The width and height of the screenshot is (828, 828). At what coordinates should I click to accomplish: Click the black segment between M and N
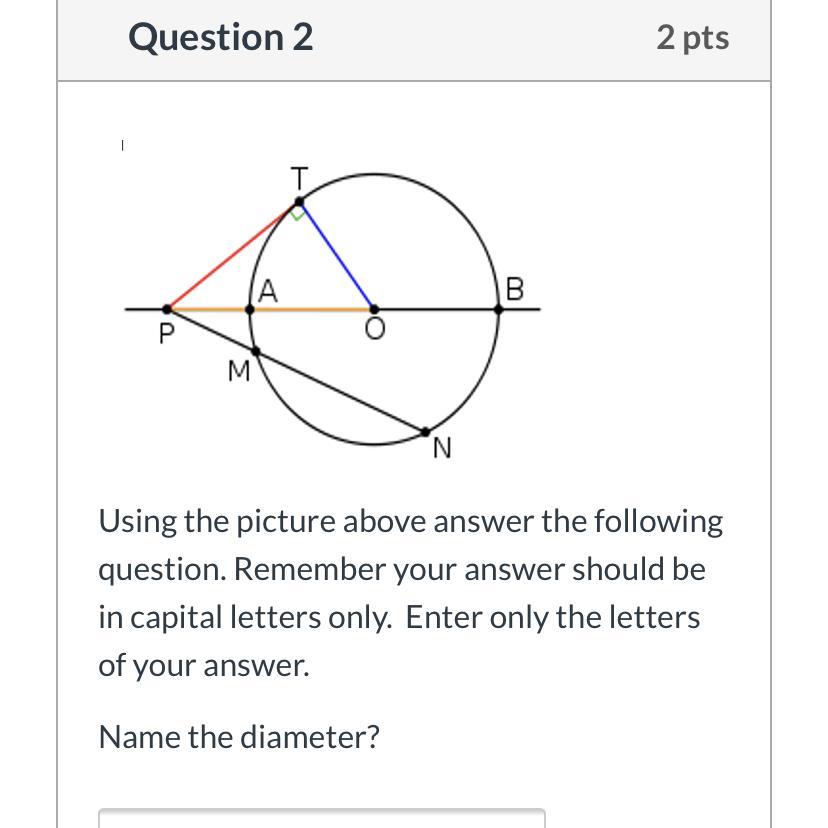(340, 391)
